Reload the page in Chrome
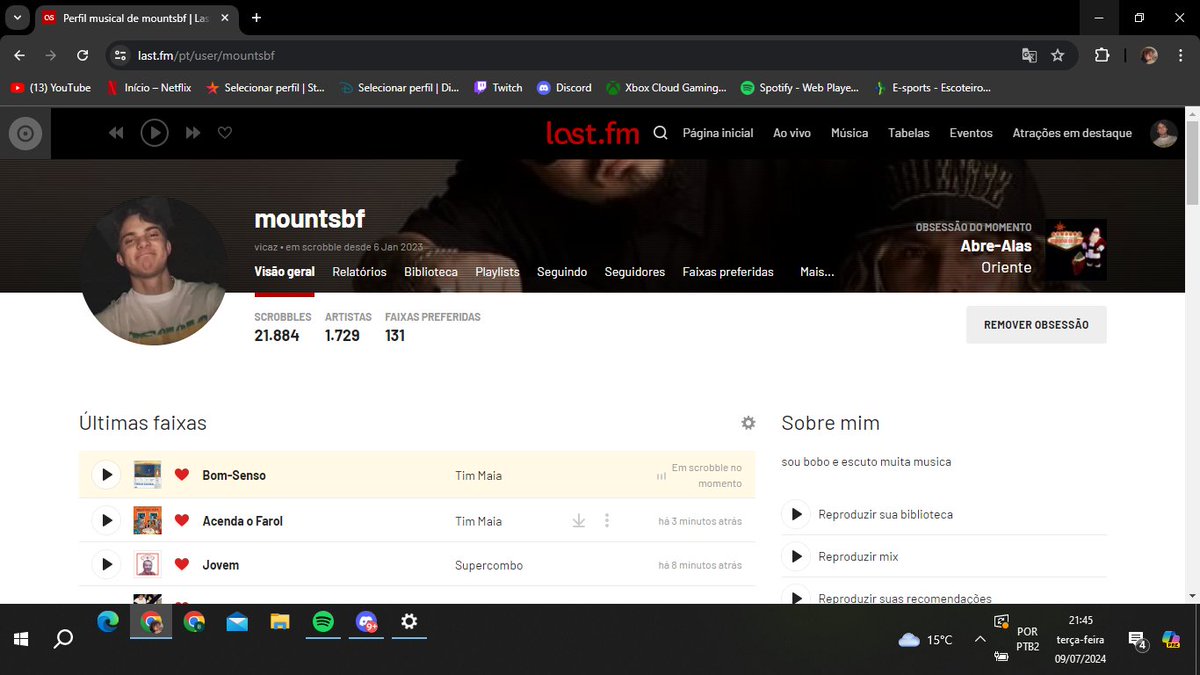The height and width of the screenshot is (675, 1200). point(83,56)
